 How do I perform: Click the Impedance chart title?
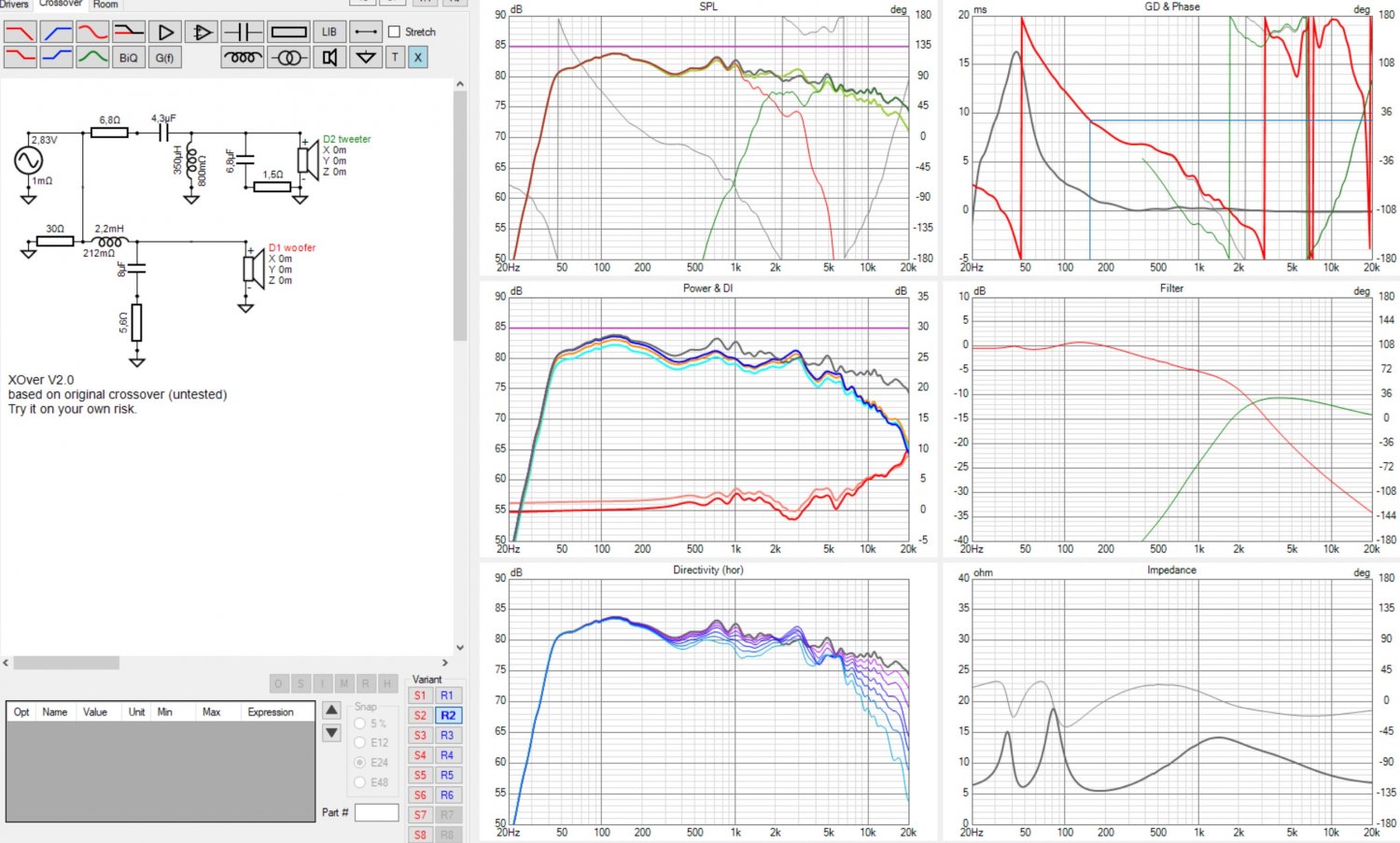[1171, 570]
